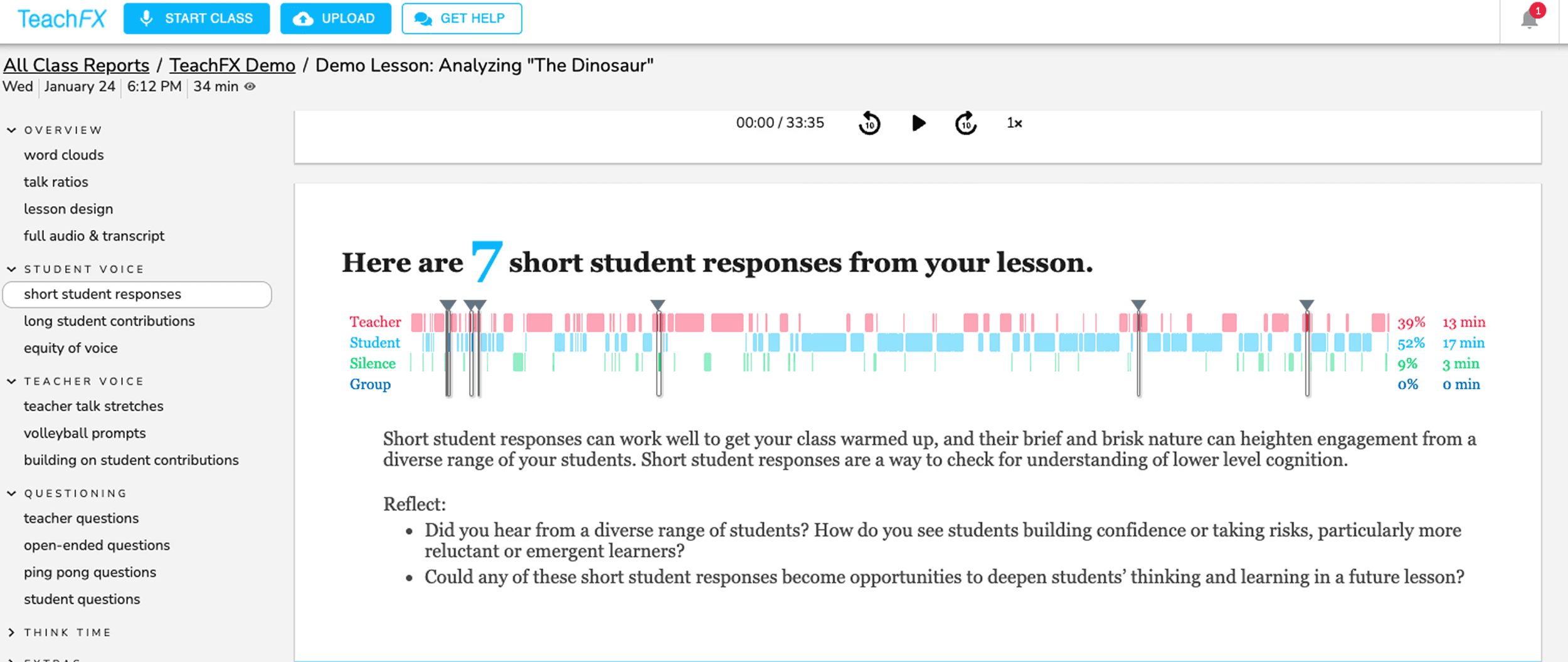This screenshot has width=1568, height=662.
Task: Select ping pong questions in the sidebar
Action: (90, 572)
